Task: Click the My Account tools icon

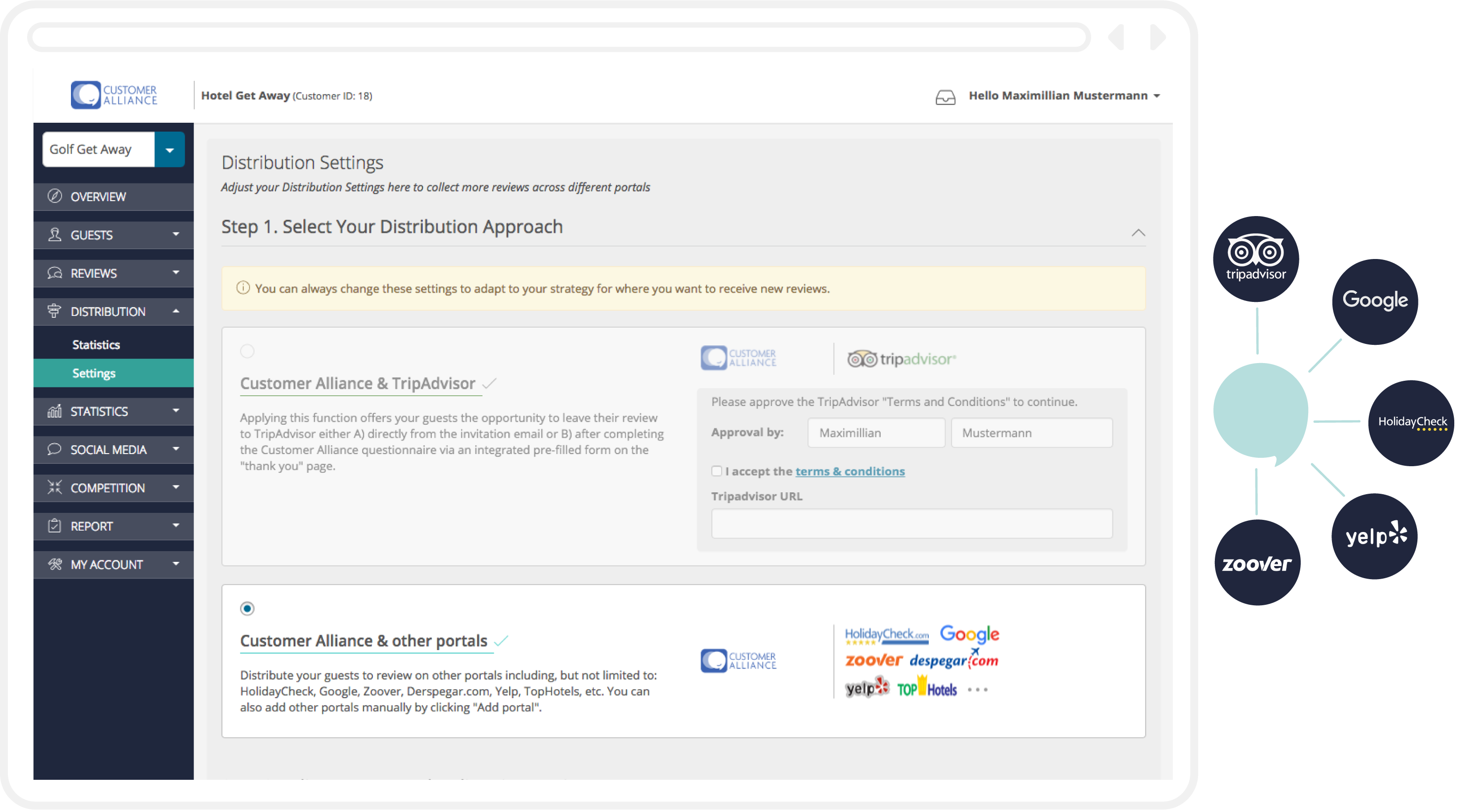Action: pyautogui.click(x=54, y=564)
